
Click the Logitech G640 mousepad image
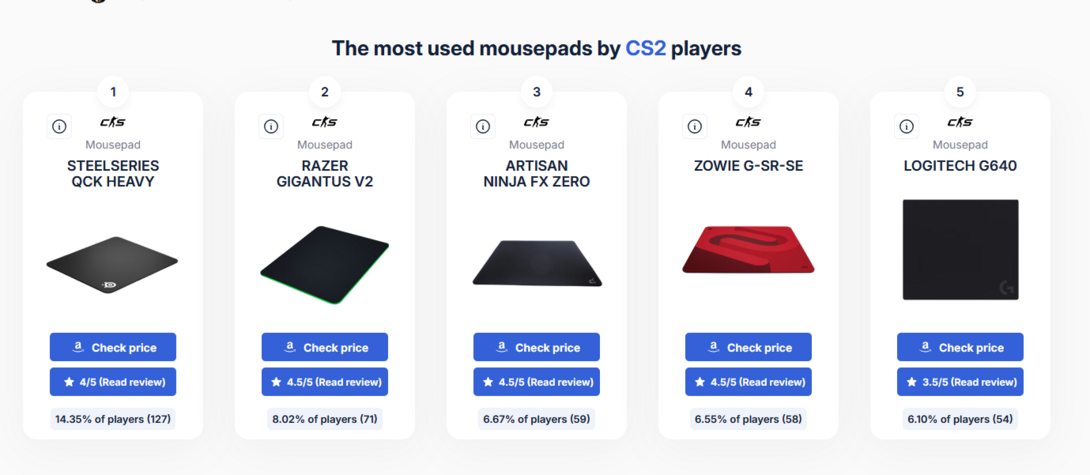click(960, 250)
